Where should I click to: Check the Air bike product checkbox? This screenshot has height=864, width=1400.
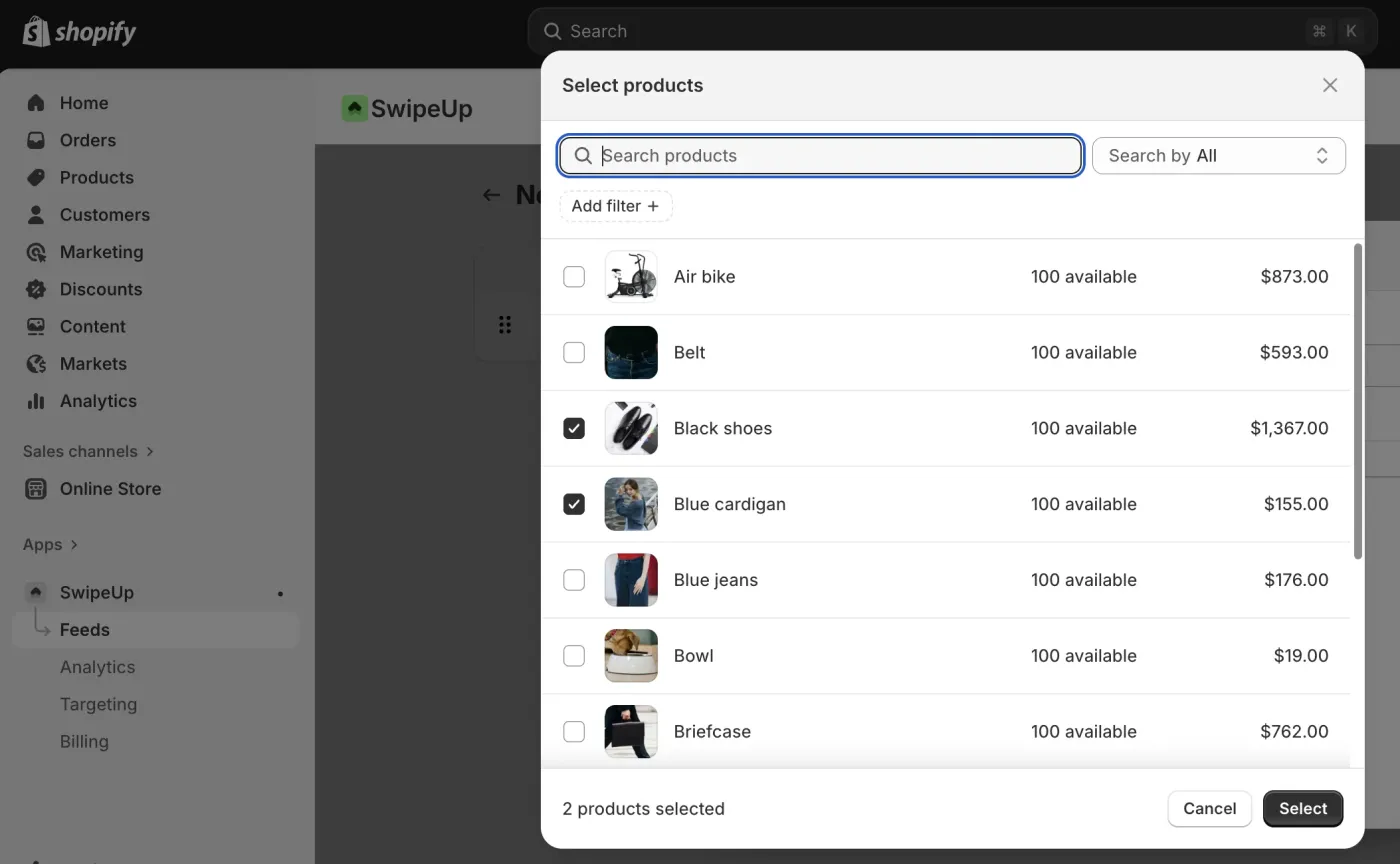click(x=574, y=276)
